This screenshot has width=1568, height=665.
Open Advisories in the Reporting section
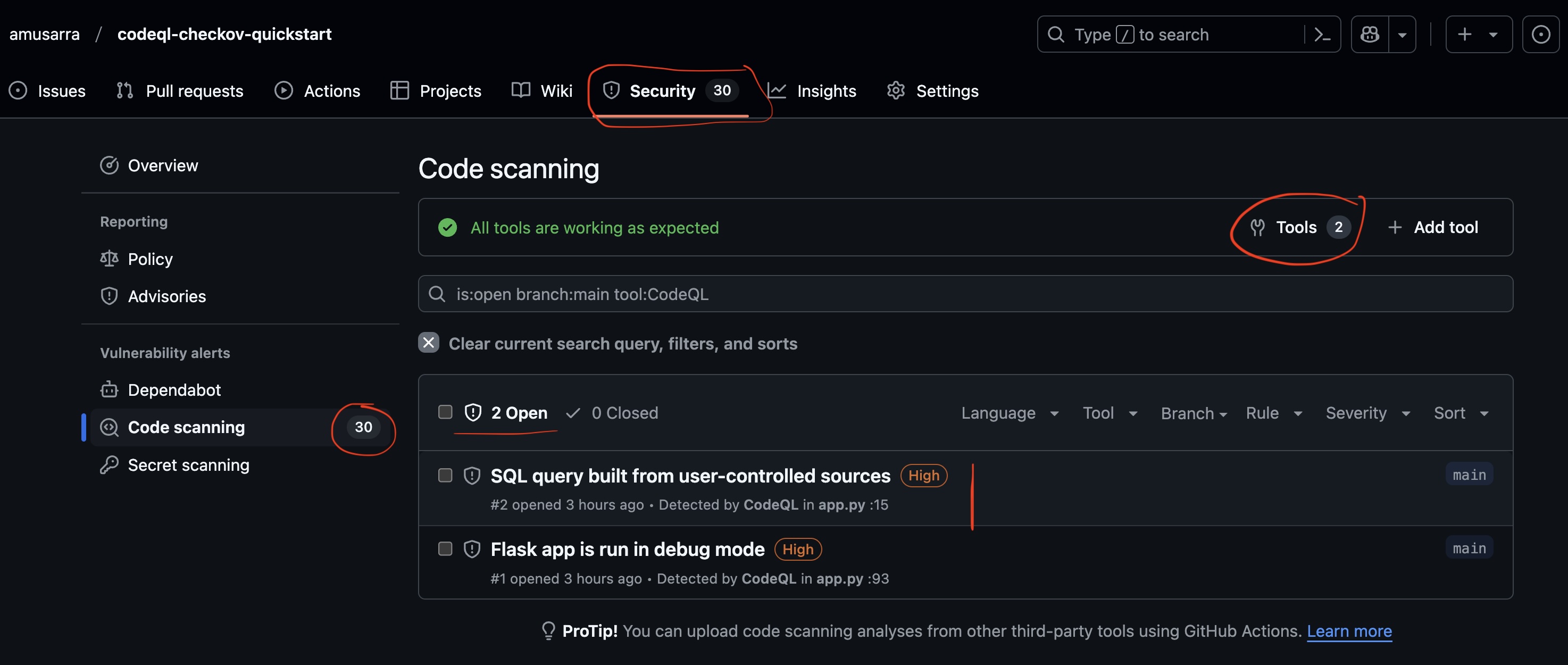pyautogui.click(x=240, y=296)
